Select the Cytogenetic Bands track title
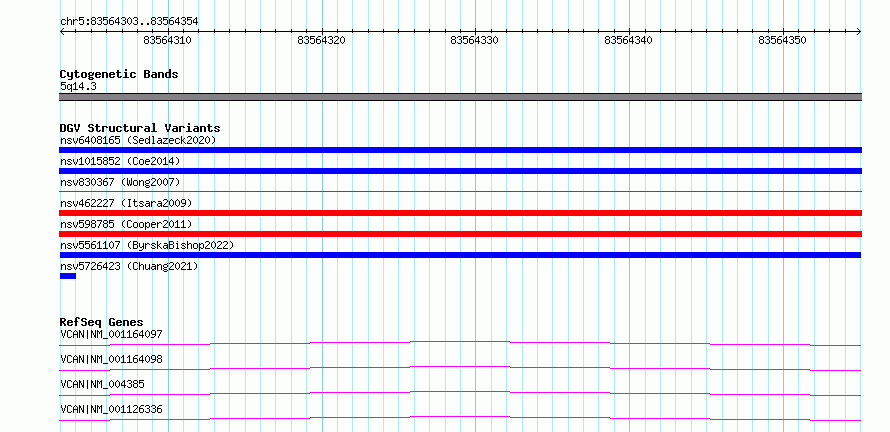Screen dimensions: 890x432 [119, 74]
